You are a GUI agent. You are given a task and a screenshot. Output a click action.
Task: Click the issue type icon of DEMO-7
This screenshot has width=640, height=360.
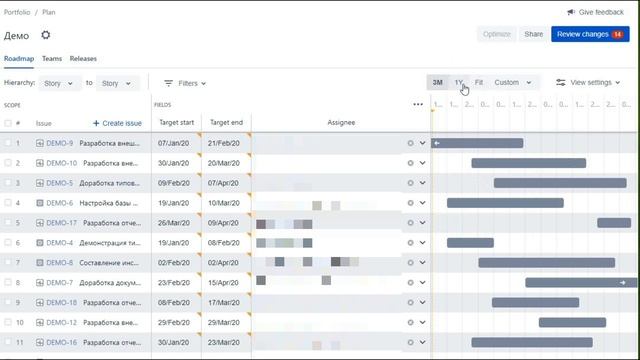[40, 283]
